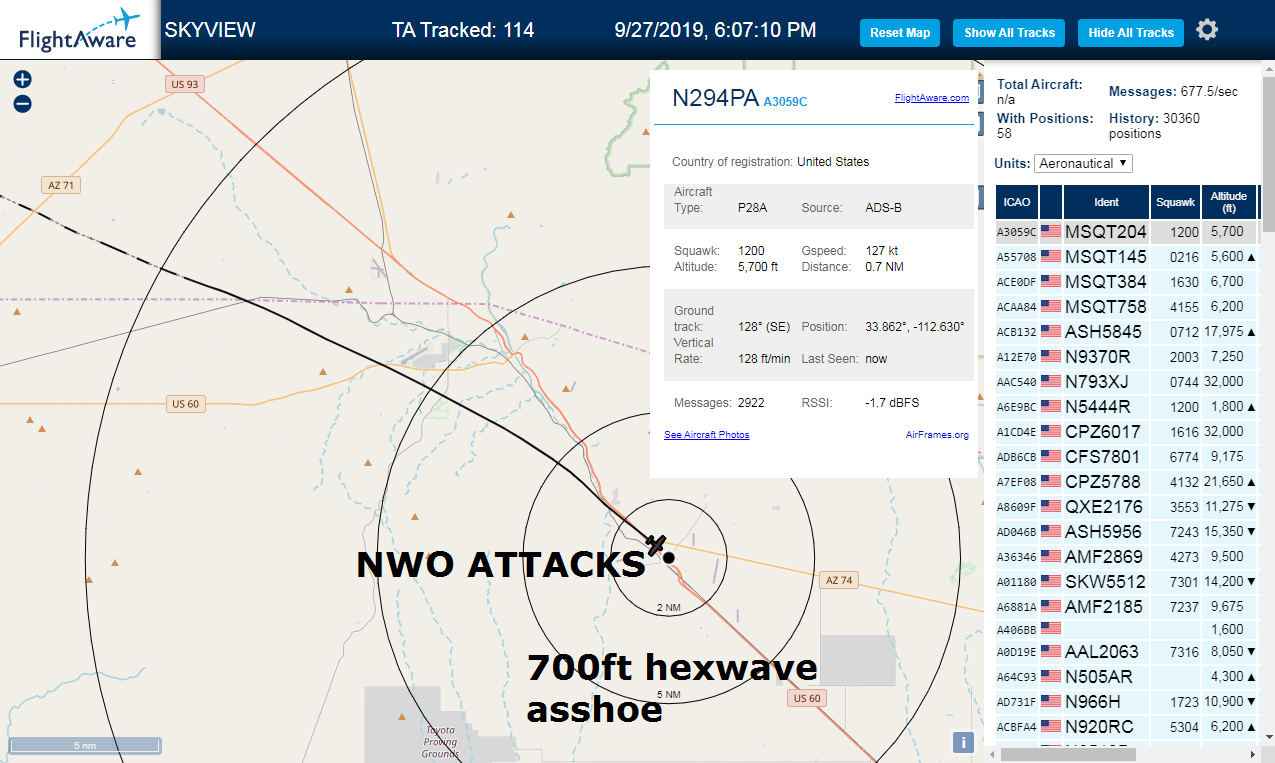Screen dimensions: 1275x763
Task: Open See Aircraft Photos link
Action: 707,435
